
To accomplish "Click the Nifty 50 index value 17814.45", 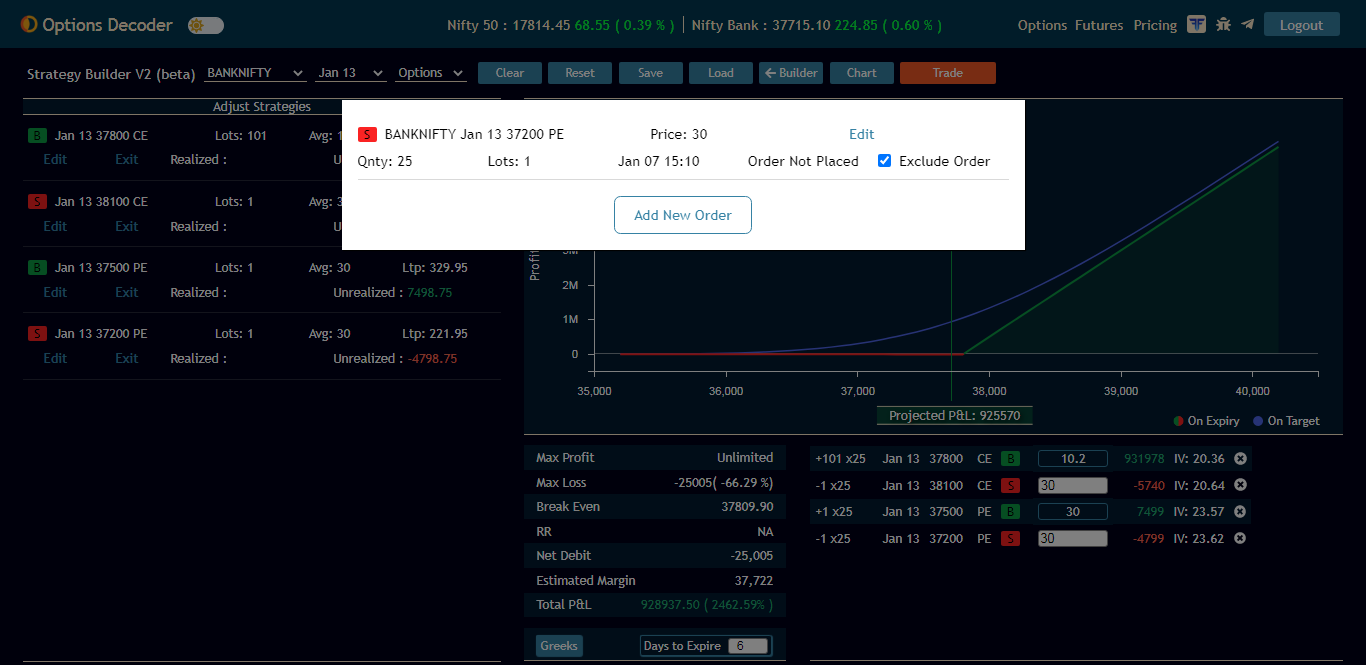I will pyautogui.click(x=539, y=25).
